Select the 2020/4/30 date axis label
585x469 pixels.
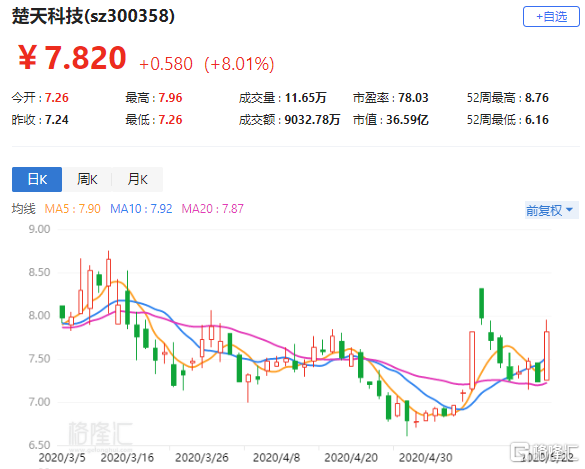pos(426,457)
